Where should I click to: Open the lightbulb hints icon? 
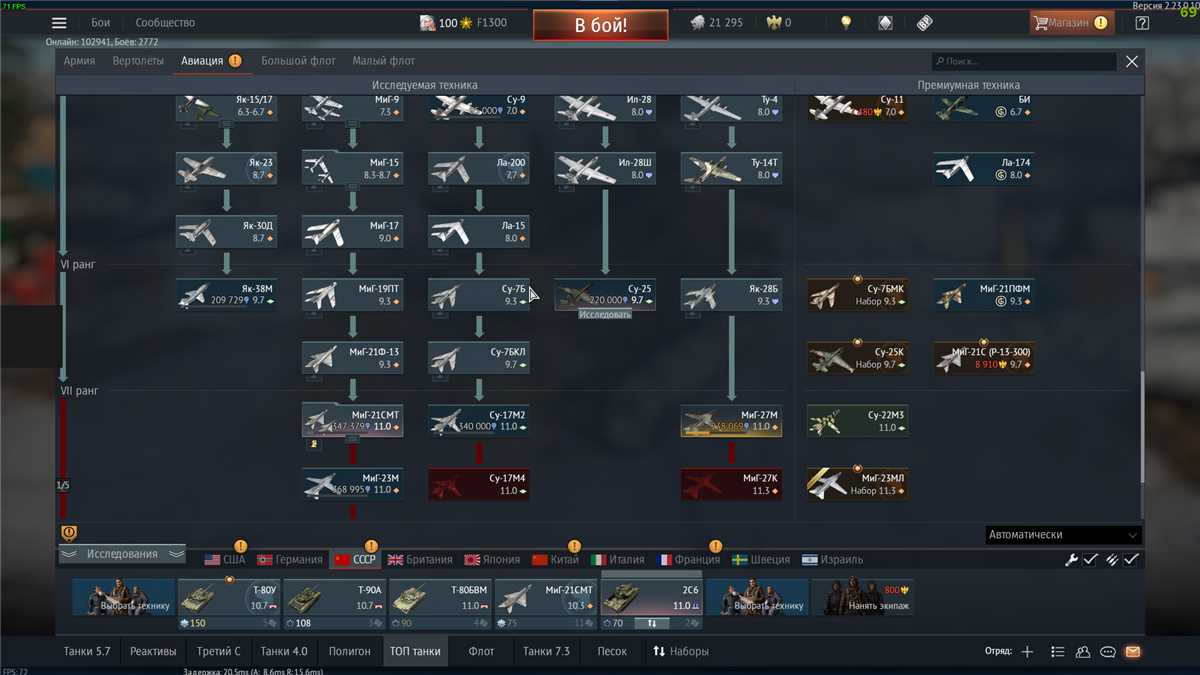[846, 23]
